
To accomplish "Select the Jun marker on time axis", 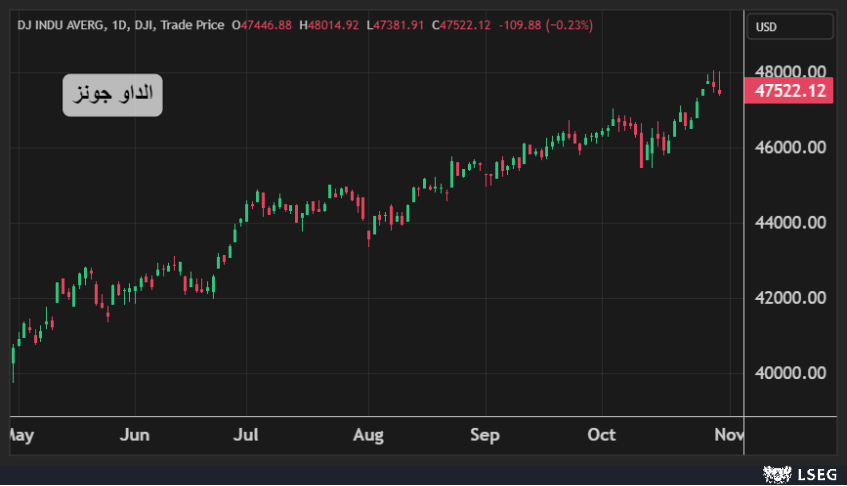I will pos(134,435).
